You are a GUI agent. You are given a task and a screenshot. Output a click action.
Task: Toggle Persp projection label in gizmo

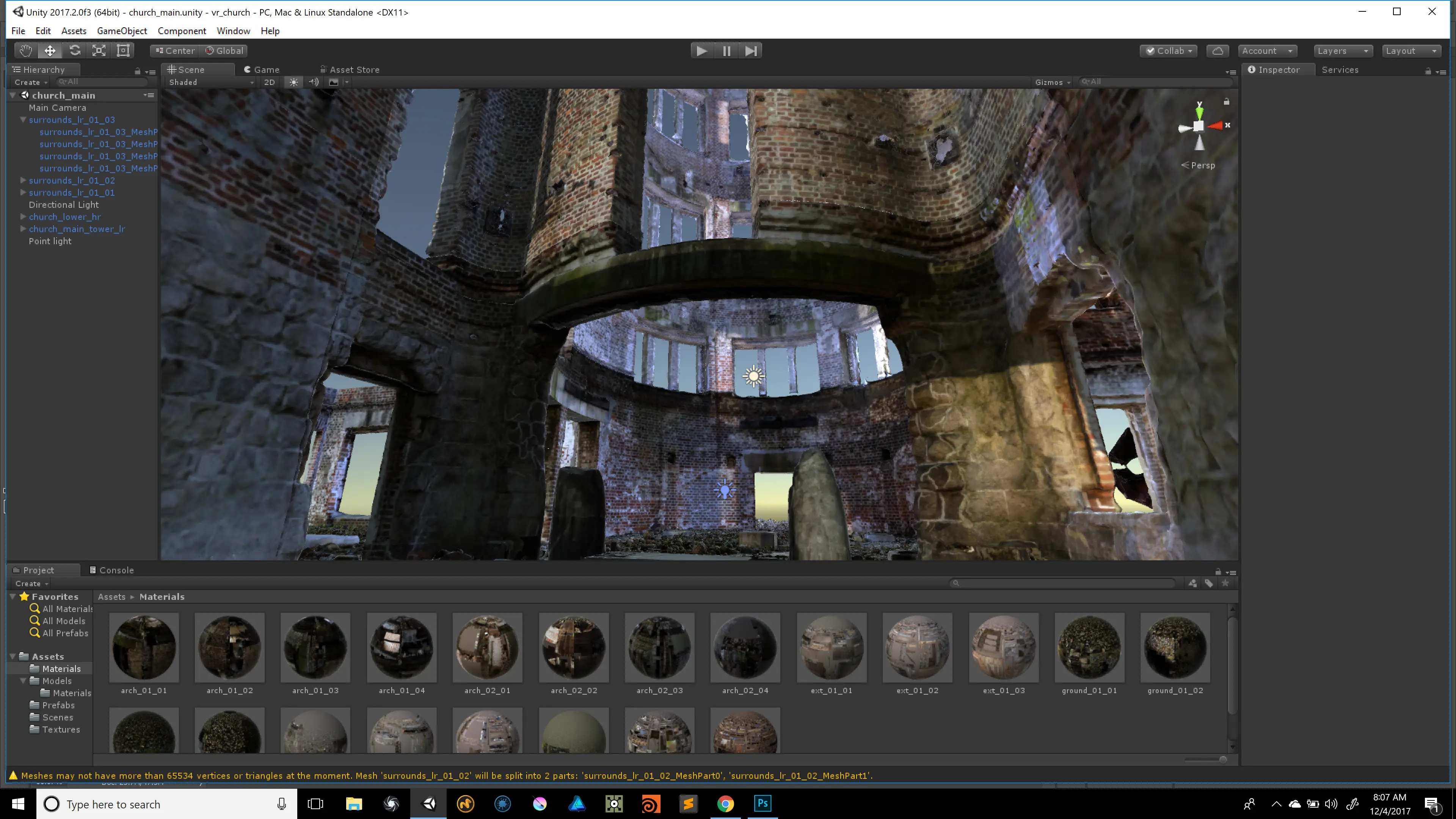click(1198, 165)
